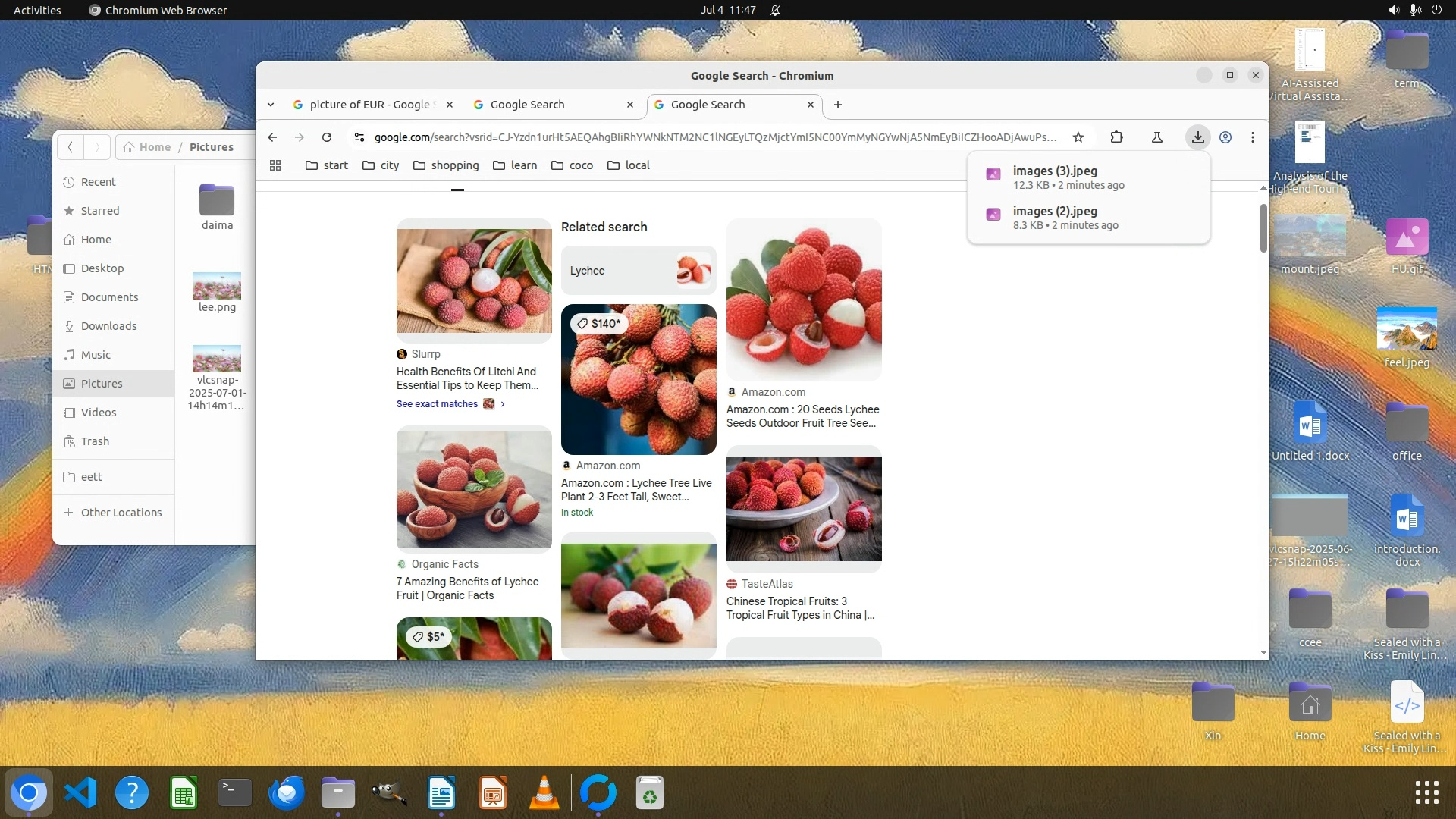Click the lee.png thumbnail in Pictures
This screenshot has width=1456, height=819.
coord(217,287)
